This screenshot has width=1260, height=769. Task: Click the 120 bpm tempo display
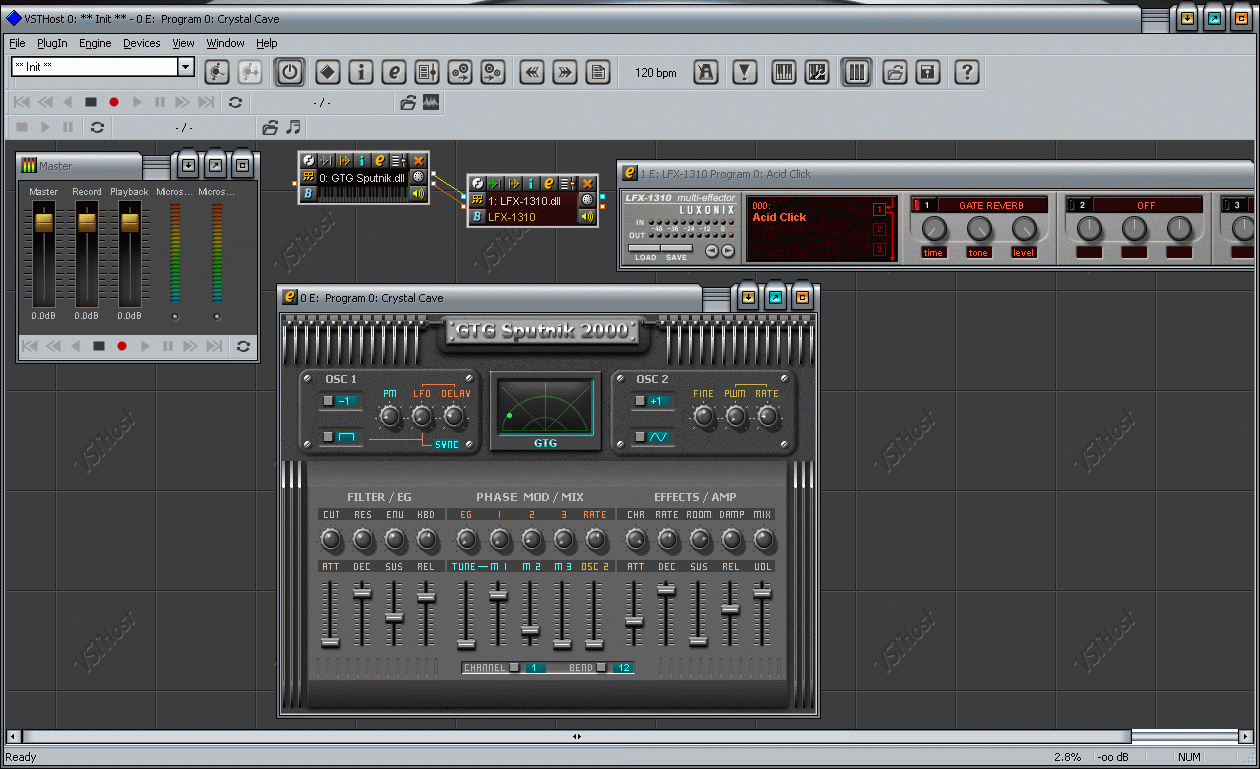click(656, 73)
